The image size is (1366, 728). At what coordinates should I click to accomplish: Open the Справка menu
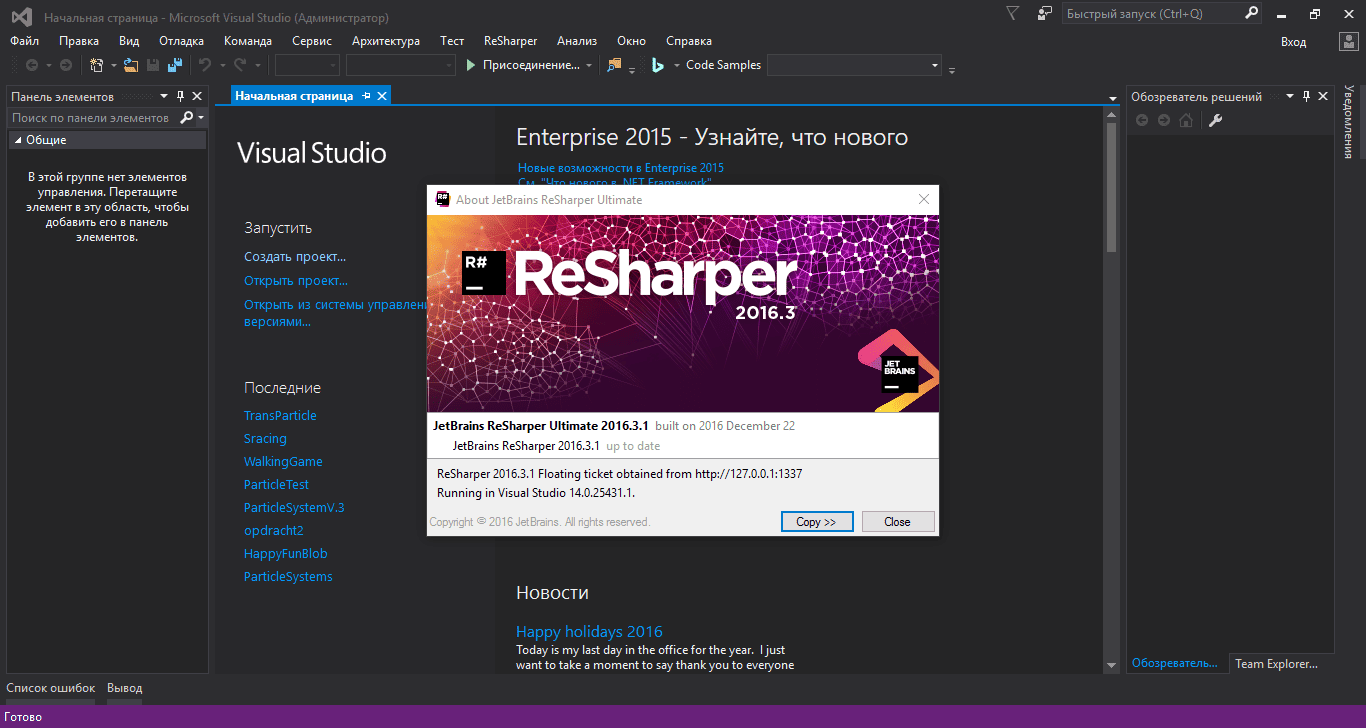click(688, 41)
